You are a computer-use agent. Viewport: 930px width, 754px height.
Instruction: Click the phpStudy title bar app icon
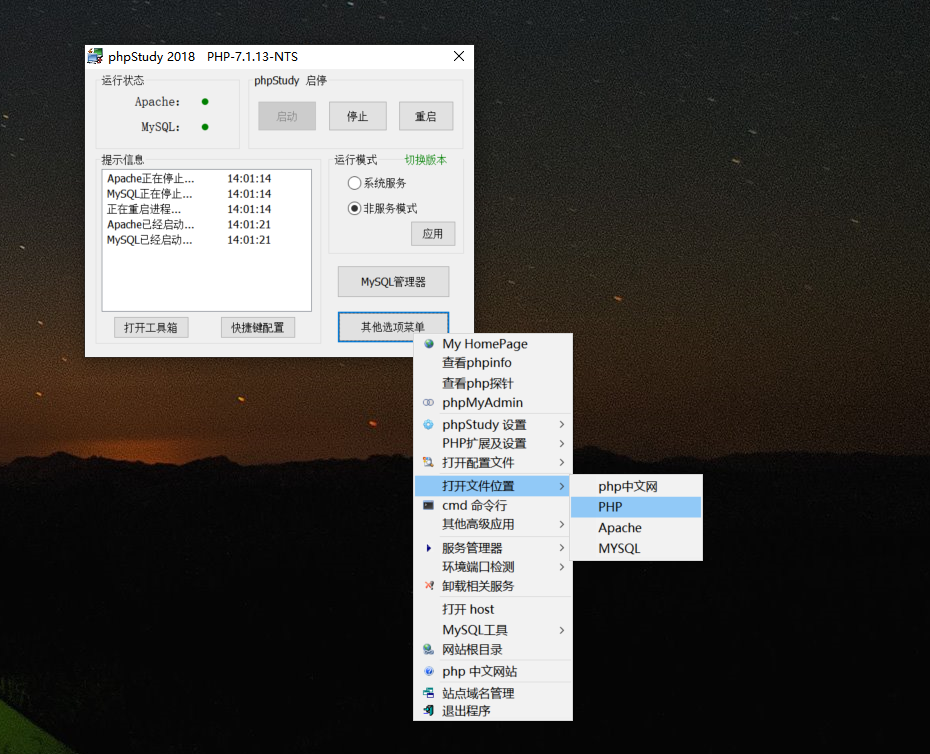95,56
